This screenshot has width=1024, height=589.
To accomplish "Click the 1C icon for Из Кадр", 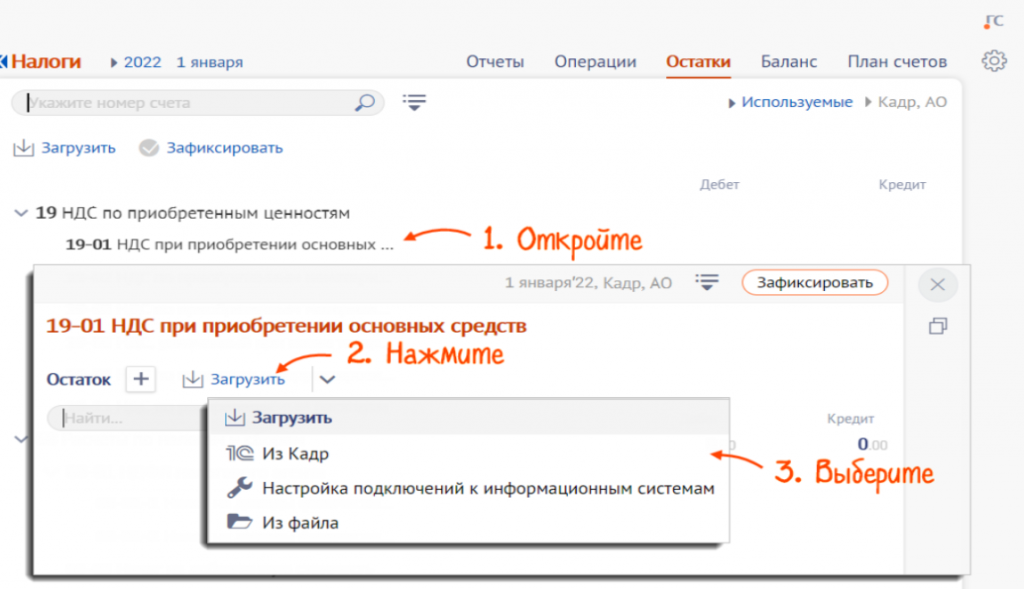I will pyautogui.click(x=238, y=453).
